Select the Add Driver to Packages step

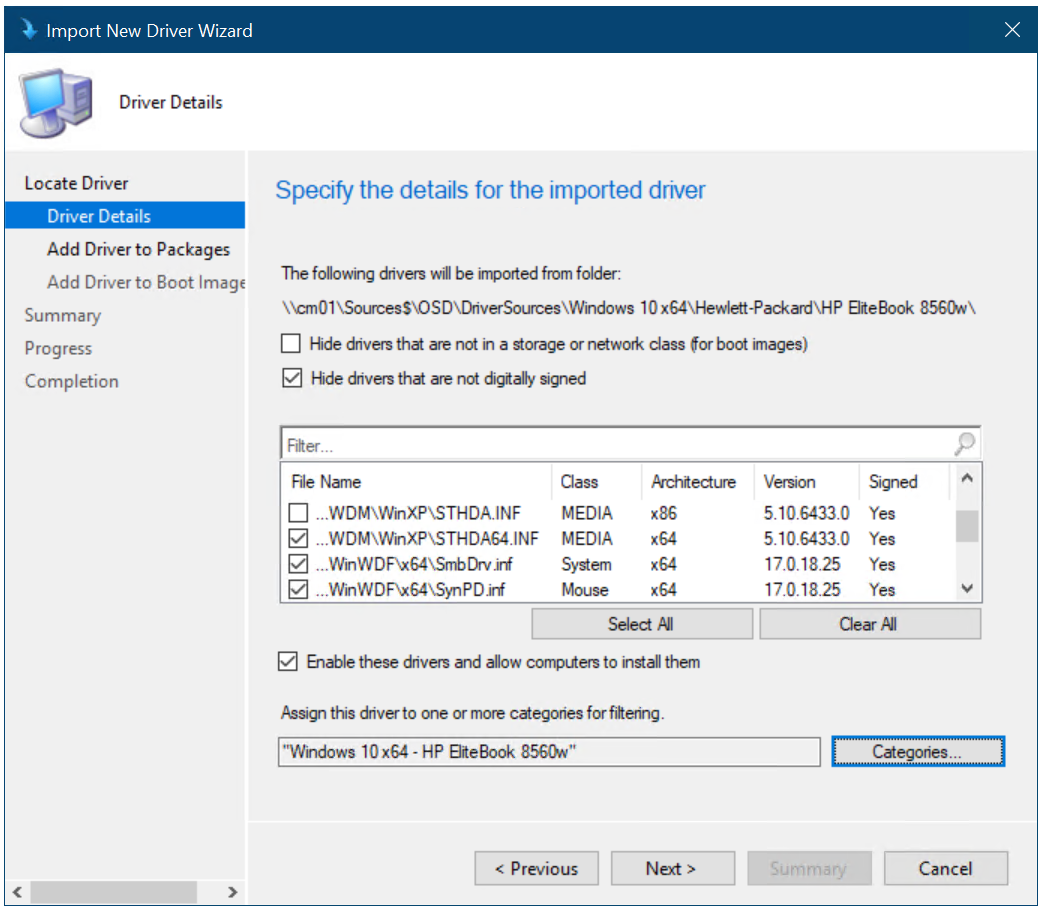[x=138, y=249]
